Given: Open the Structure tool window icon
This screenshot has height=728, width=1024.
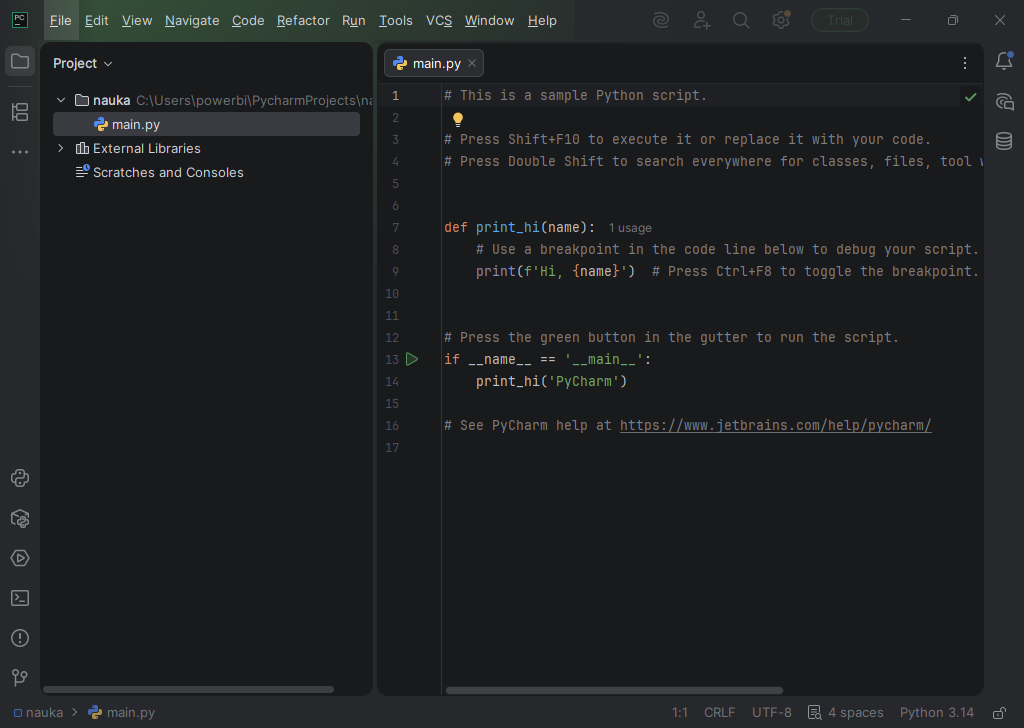Looking at the screenshot, I should coord(20,112).
